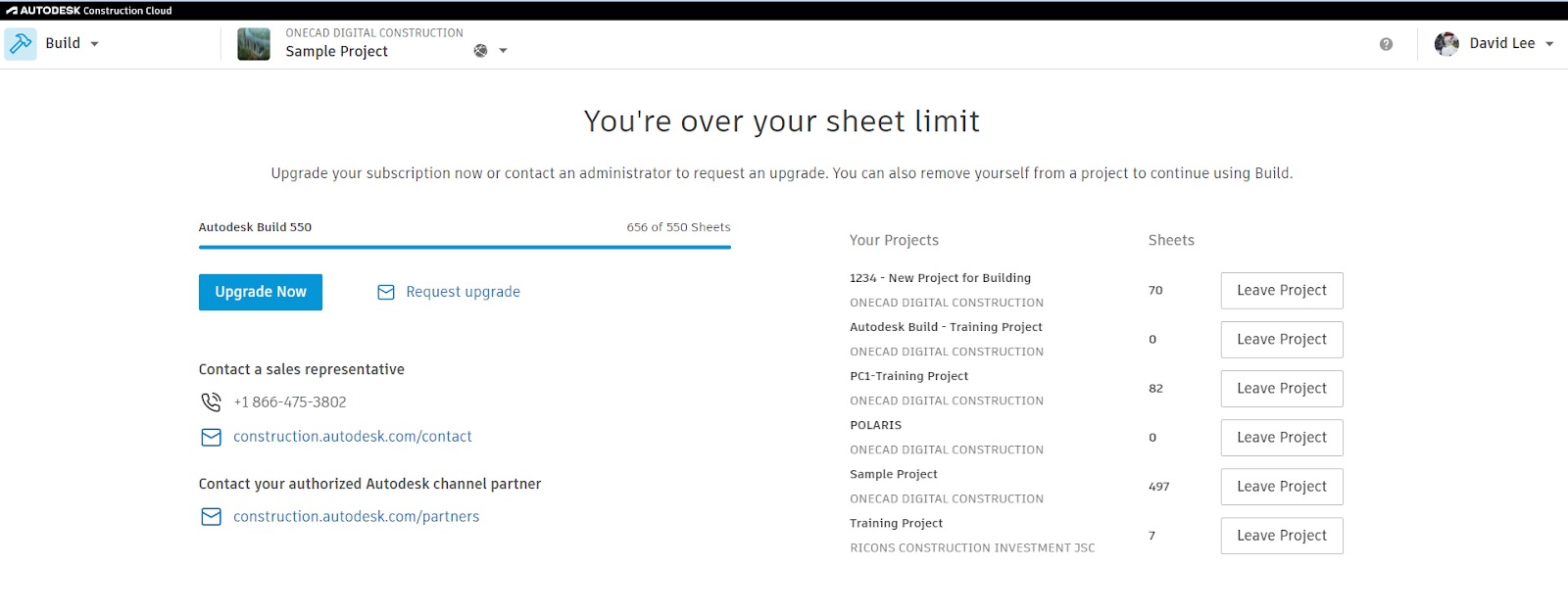Click the Your Projects column header
Image resolution: width=1568 pixels, height=614 pixels.
click(x=894, y=240)
